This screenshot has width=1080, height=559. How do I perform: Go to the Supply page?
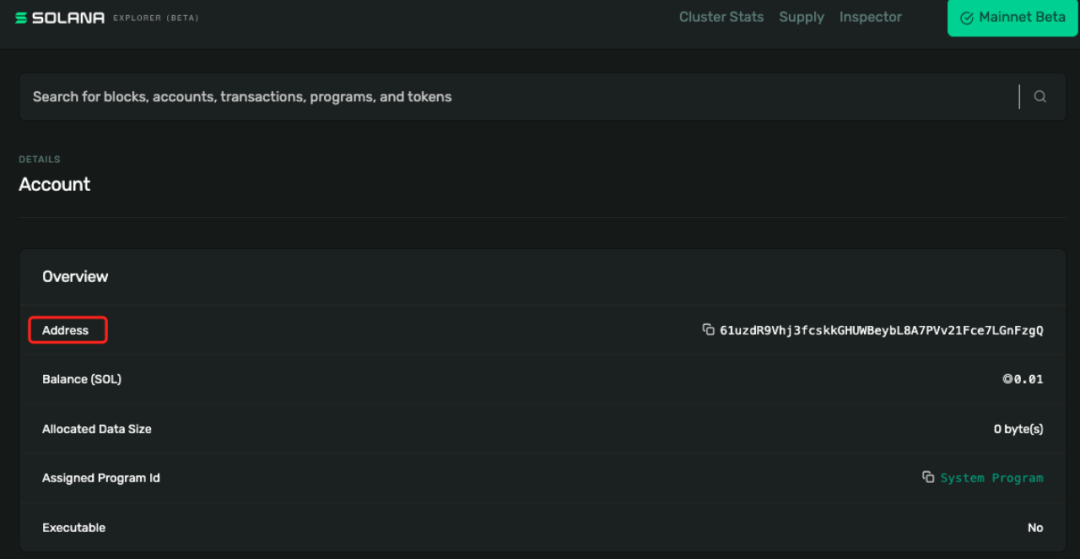click(x=801, y=17)
